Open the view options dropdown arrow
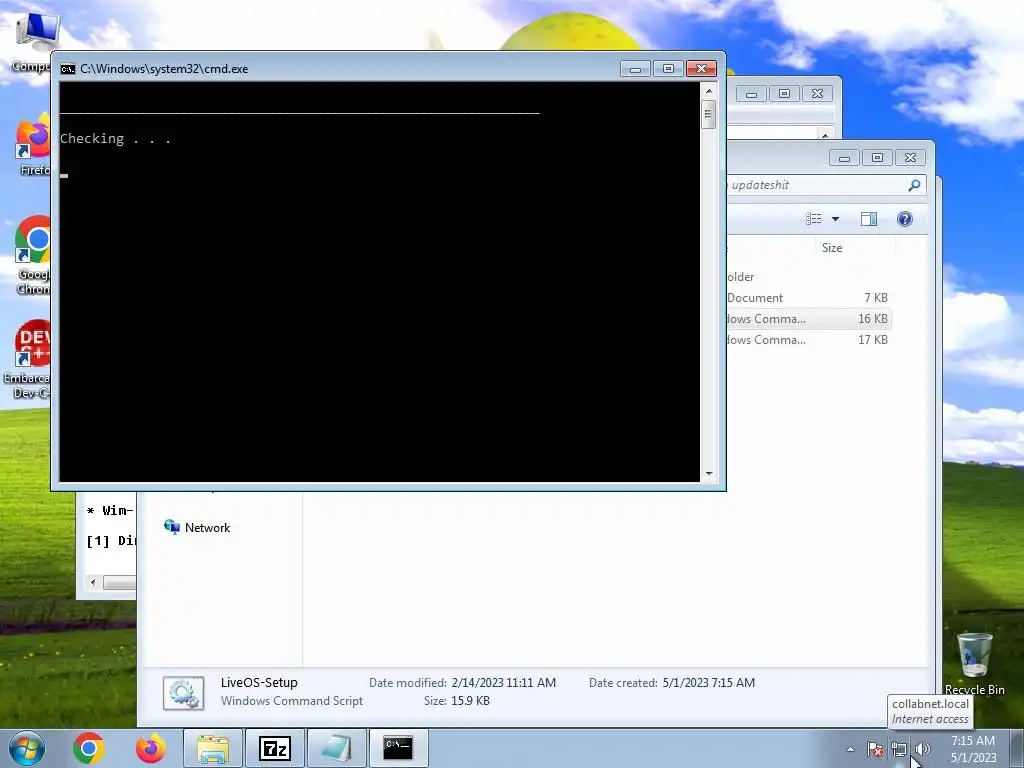This screenshot has width=1024, height=768. pos(835,219)
